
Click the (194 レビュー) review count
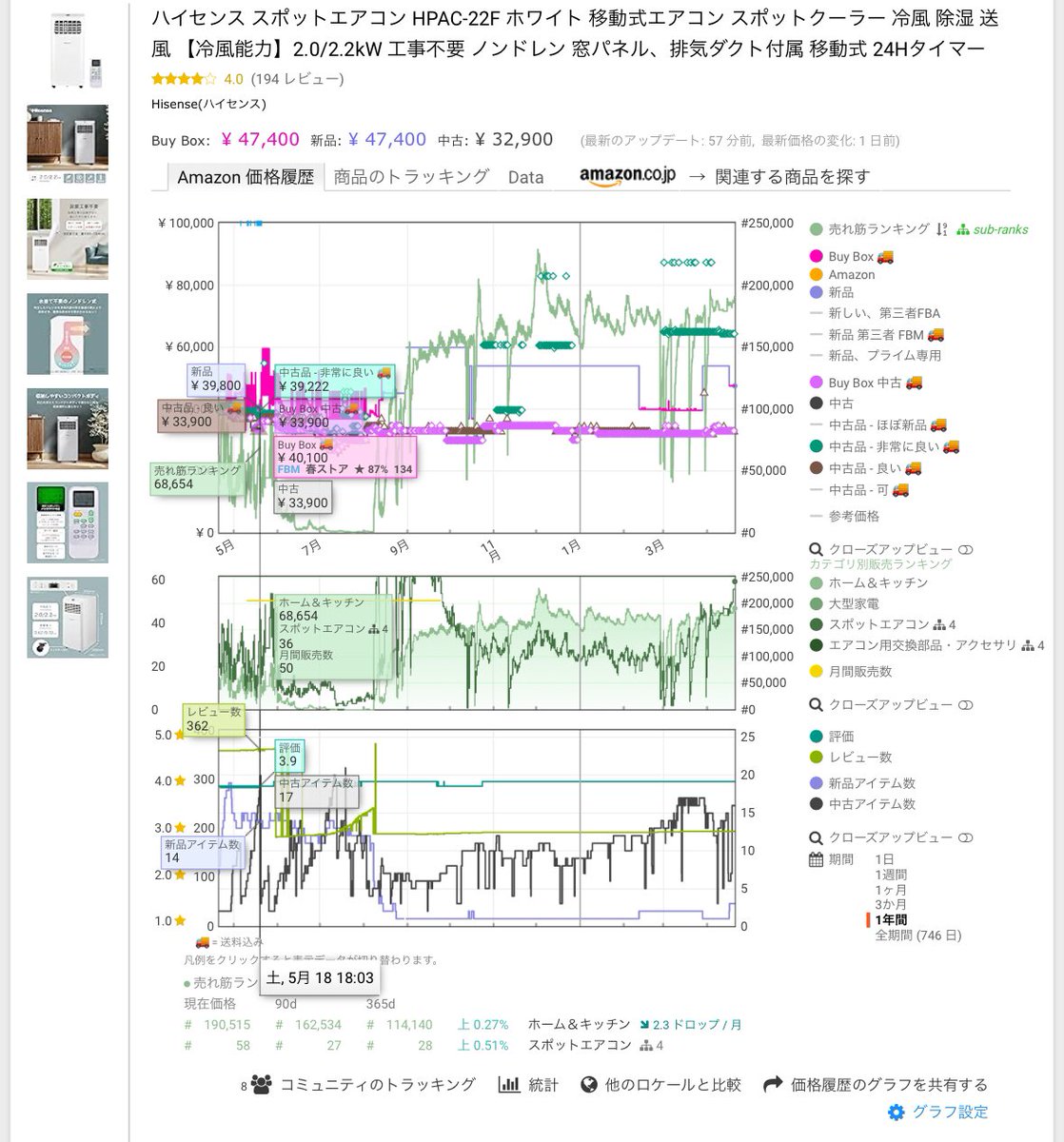[x=298, y=79]
